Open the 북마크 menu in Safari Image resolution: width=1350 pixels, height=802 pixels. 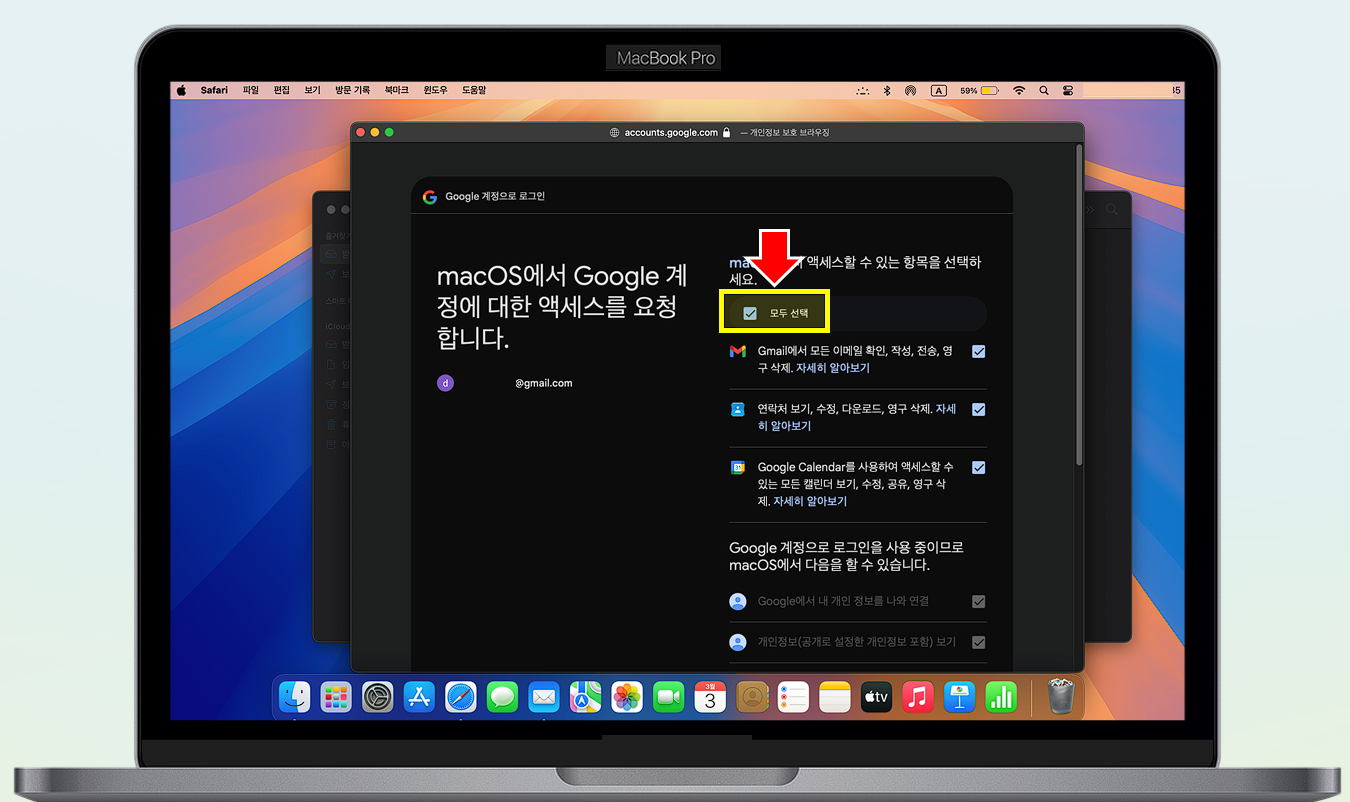(396, 90)
